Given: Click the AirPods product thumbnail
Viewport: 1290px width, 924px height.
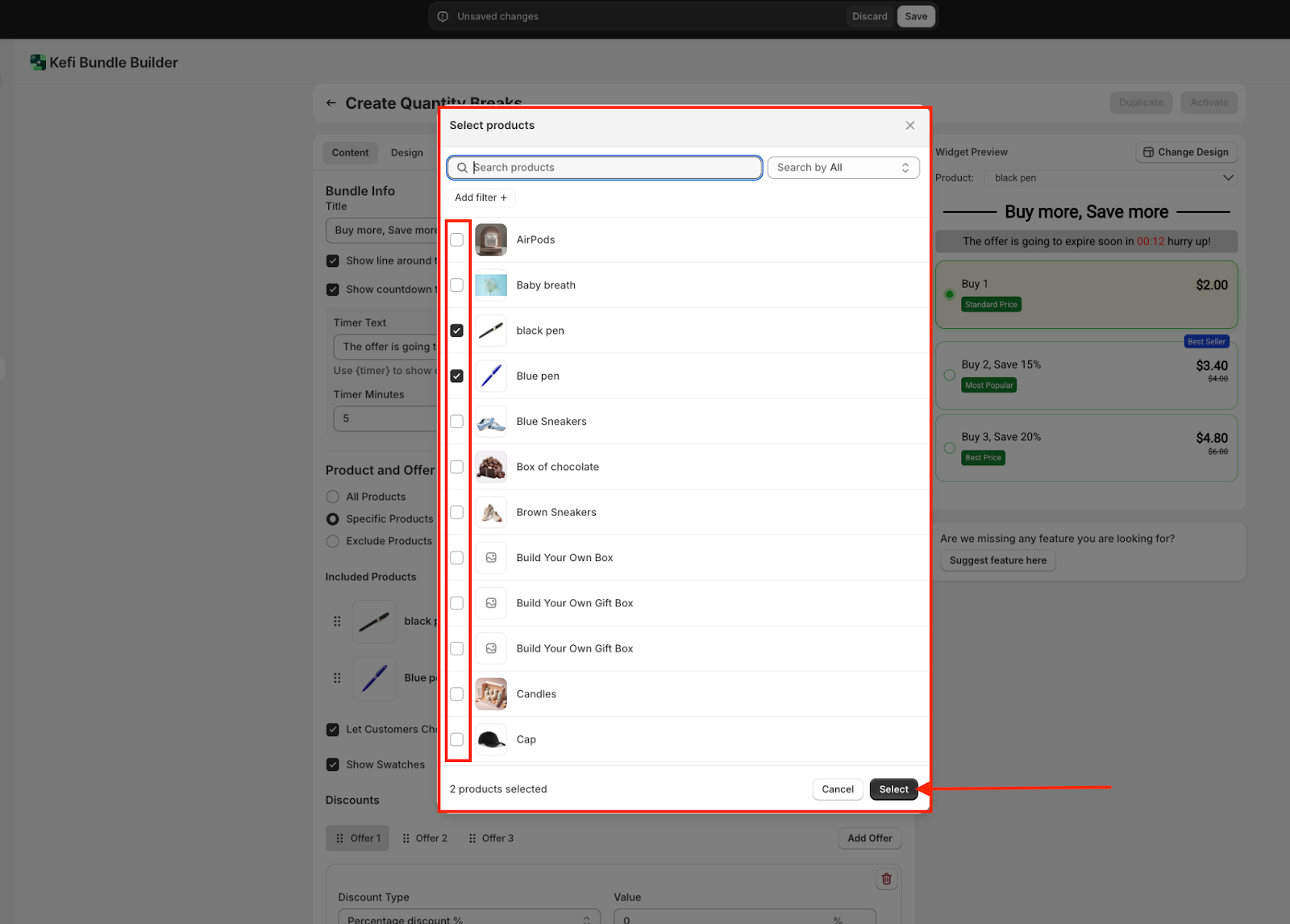Looking at the screenshot, I should [x=491, y=239].
